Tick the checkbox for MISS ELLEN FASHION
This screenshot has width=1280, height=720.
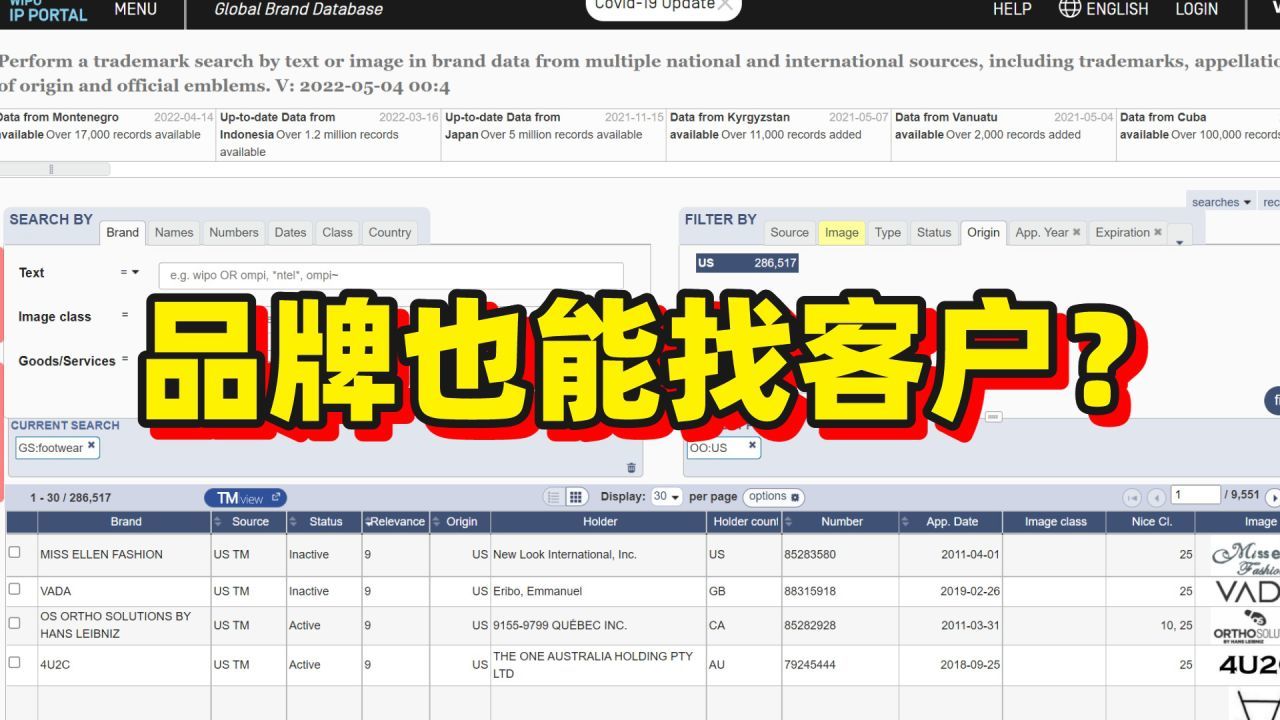[14, 552]
